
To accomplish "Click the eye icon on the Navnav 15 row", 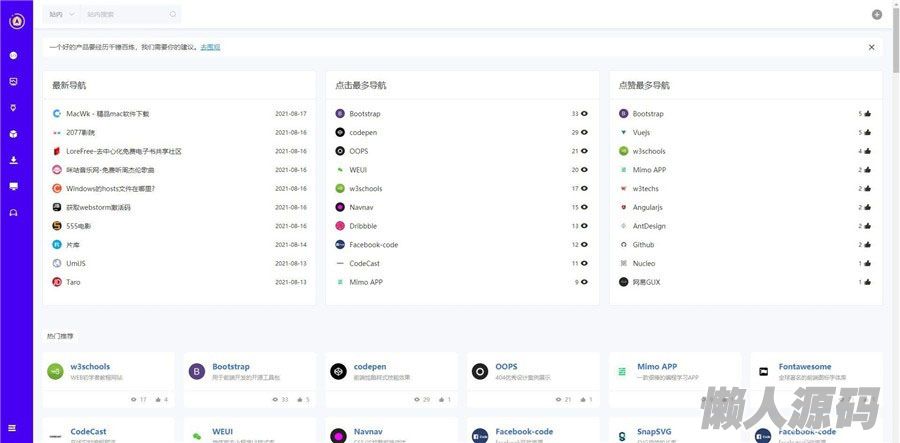I will [x=584, y=207].
